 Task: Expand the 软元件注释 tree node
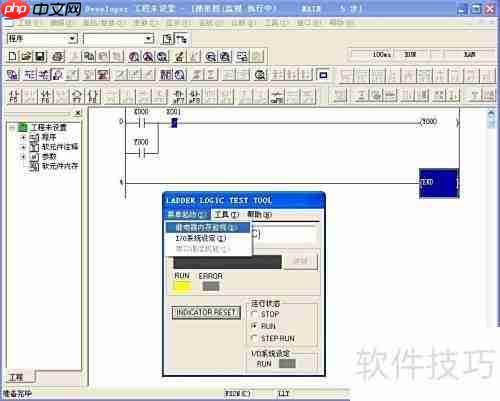[x=23, y=147]
